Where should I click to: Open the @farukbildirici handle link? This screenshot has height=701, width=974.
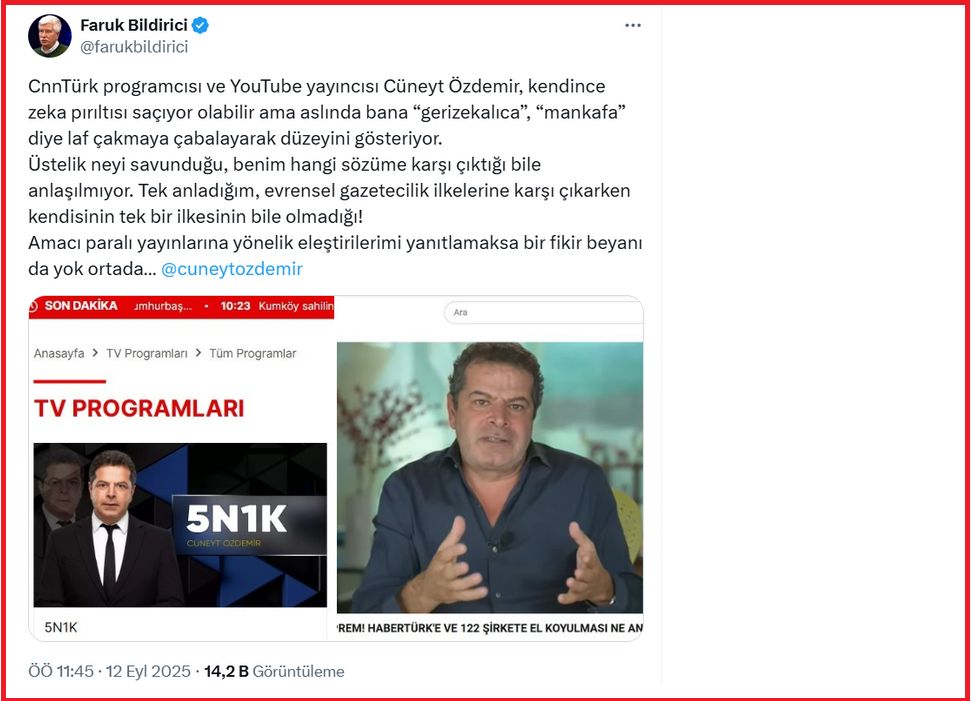coord(134,47)
